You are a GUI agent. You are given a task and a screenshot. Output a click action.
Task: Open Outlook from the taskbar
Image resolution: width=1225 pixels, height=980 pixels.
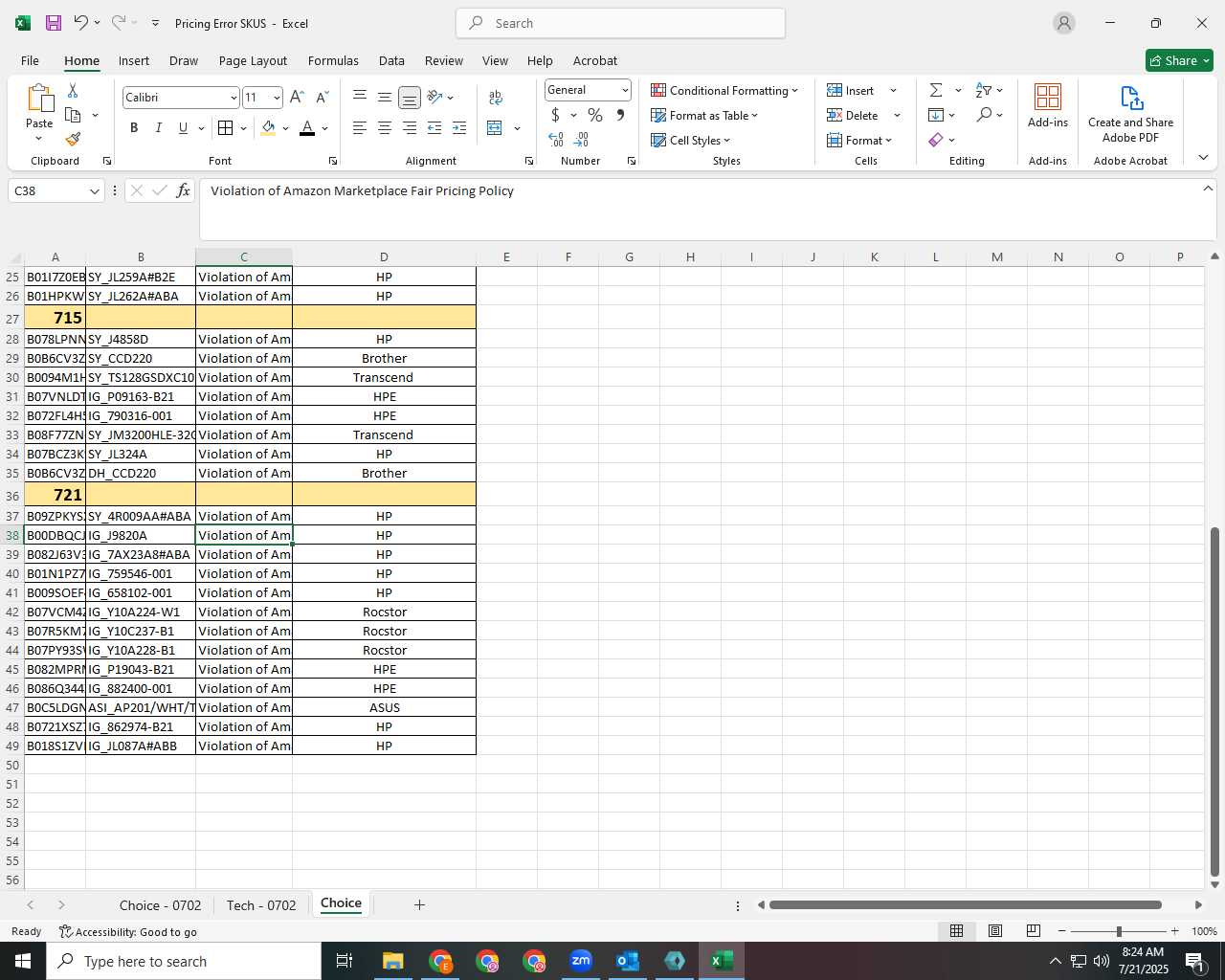click(x=628, y=961)
